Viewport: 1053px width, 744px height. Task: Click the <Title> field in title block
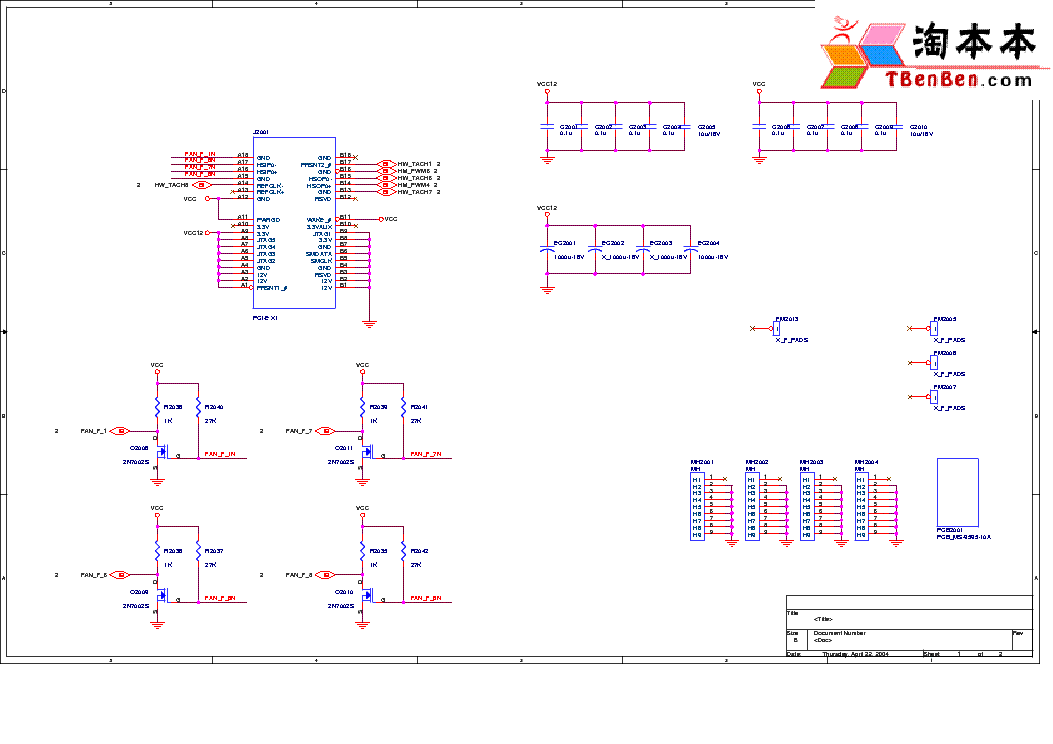click(x=823, y=619)
